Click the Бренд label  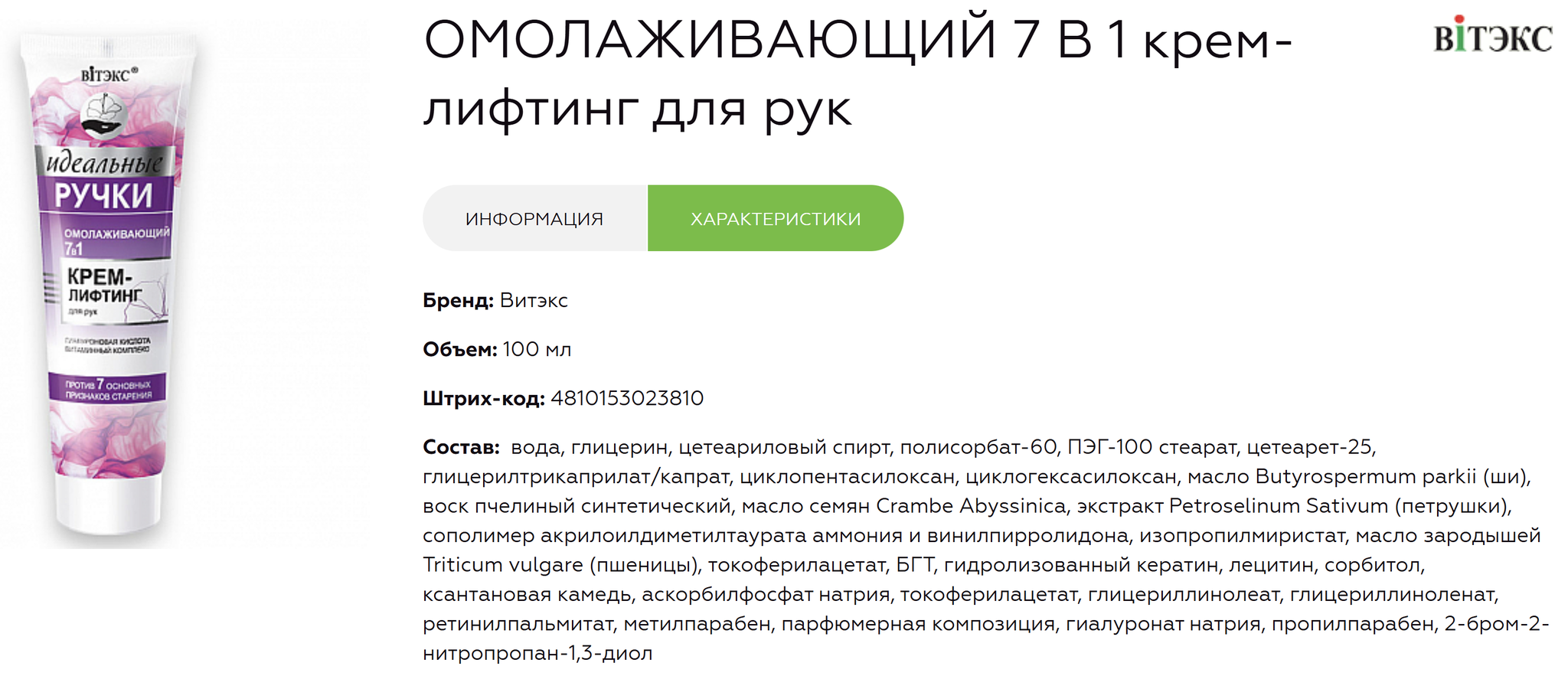(458, 301)
